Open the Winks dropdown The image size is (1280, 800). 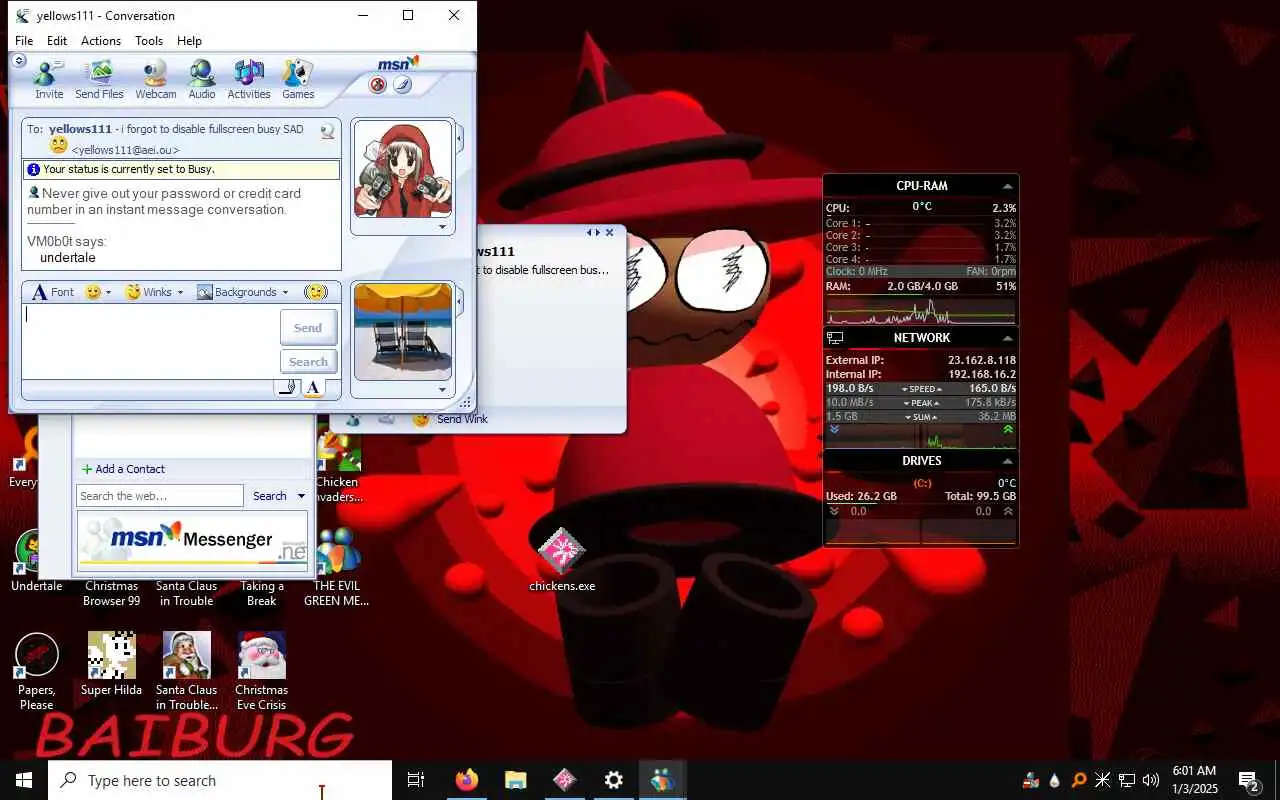(154, 292)
